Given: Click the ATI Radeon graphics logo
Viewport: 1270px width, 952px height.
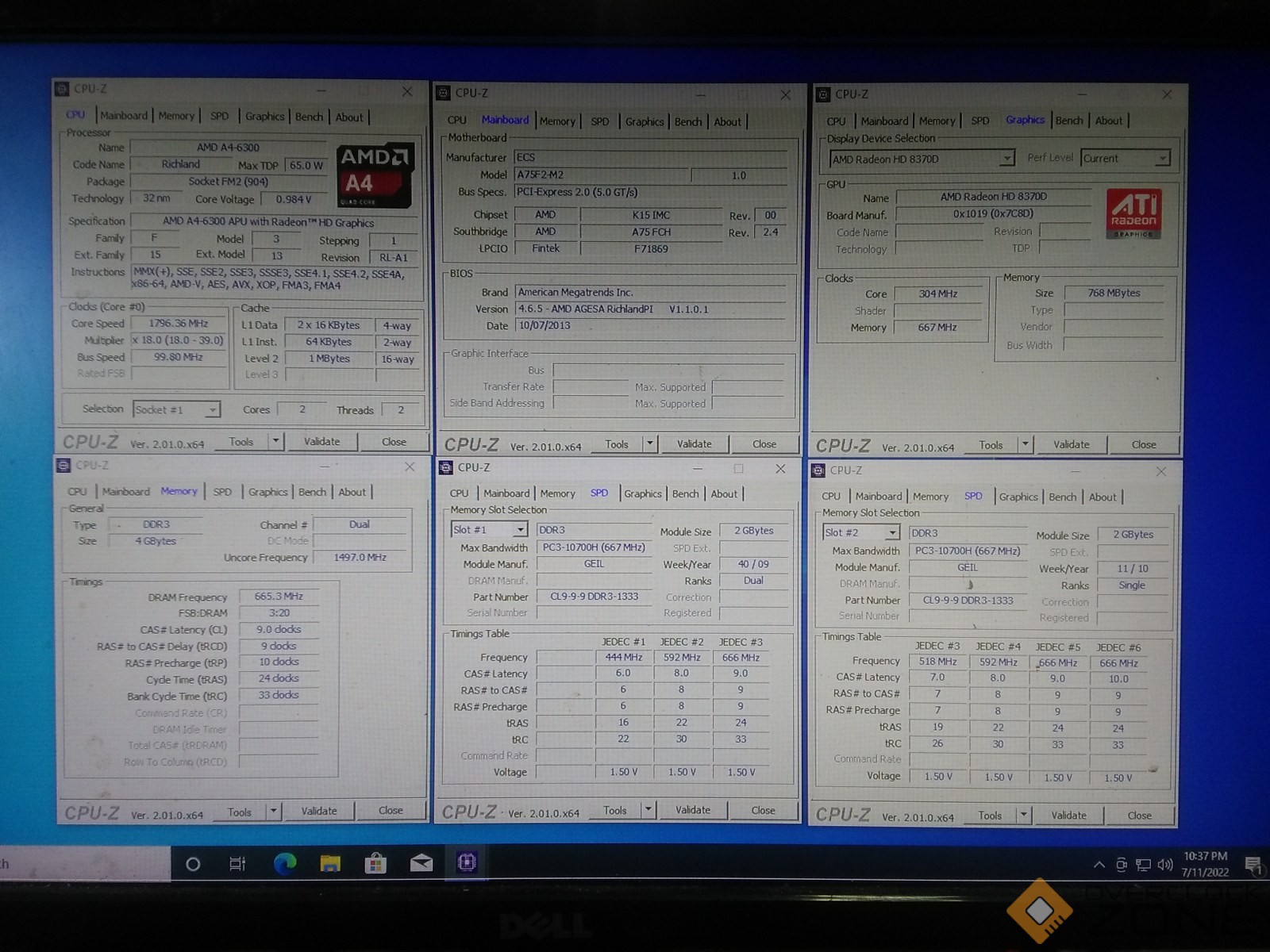Looking at the screenshot, I should coord(1134,214).
